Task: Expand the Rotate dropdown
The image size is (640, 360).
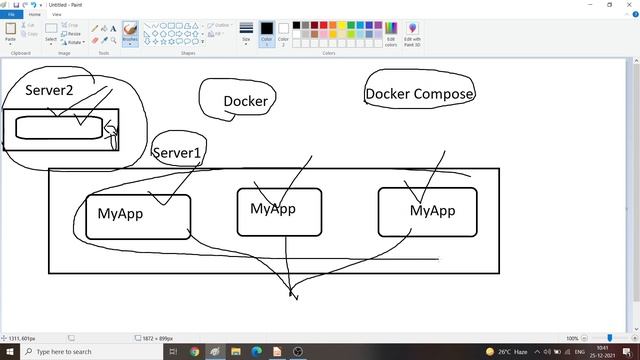Action: (84, 42)
